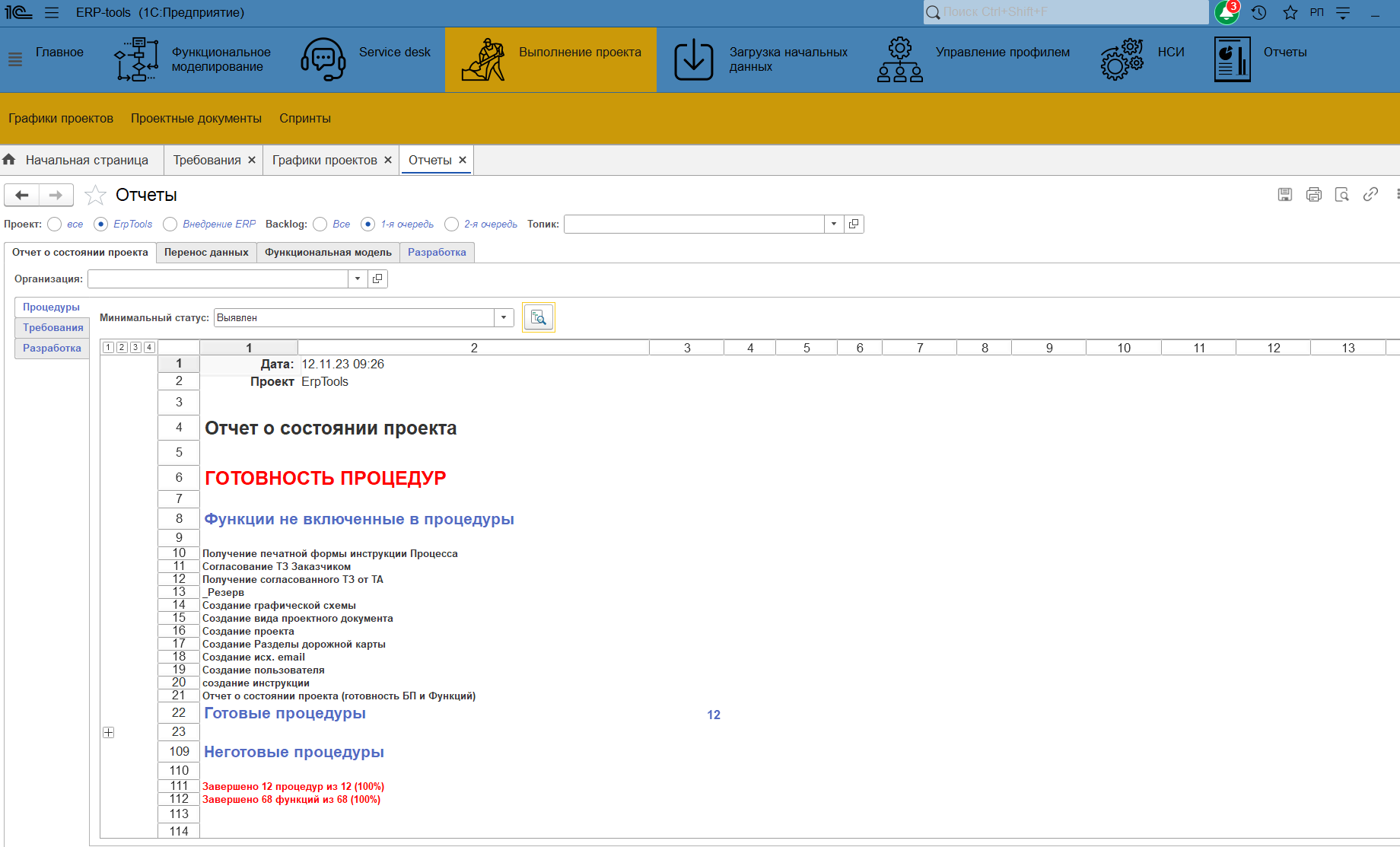Open favorites star in title bar
Screen dimensions: 1400x847
[1290, 12]
